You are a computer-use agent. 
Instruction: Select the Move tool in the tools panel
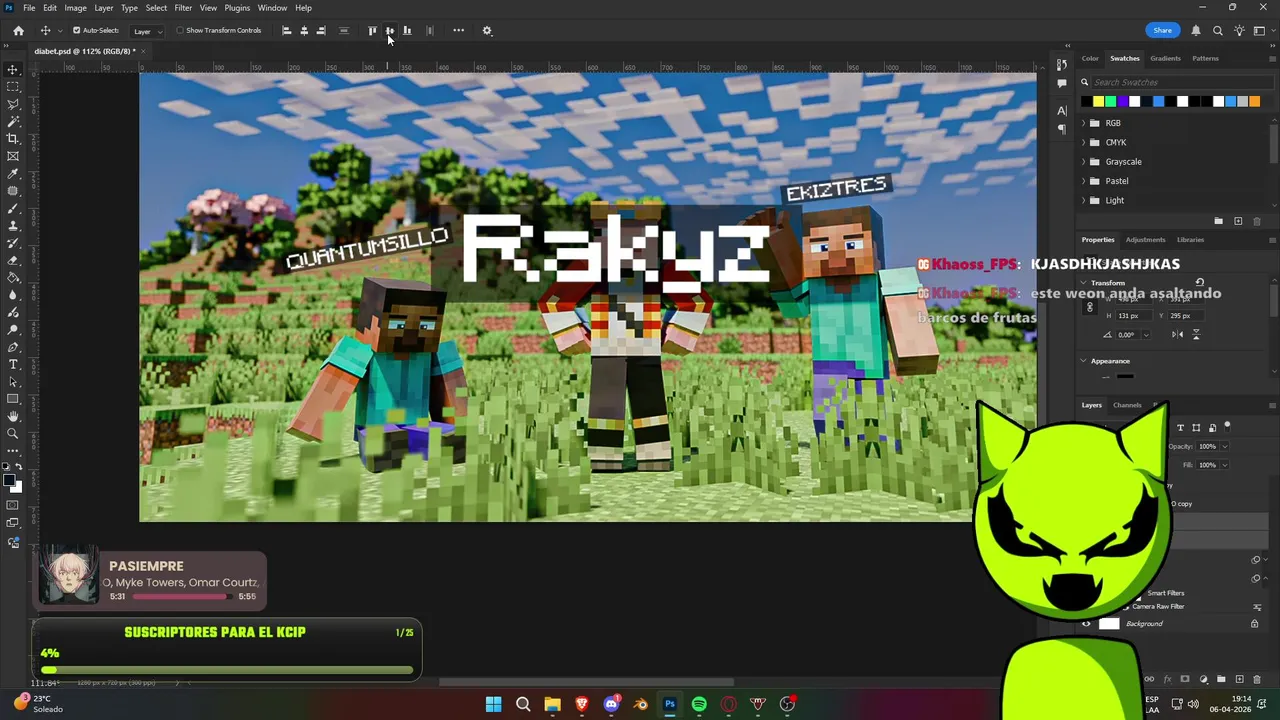click(13, 69)
